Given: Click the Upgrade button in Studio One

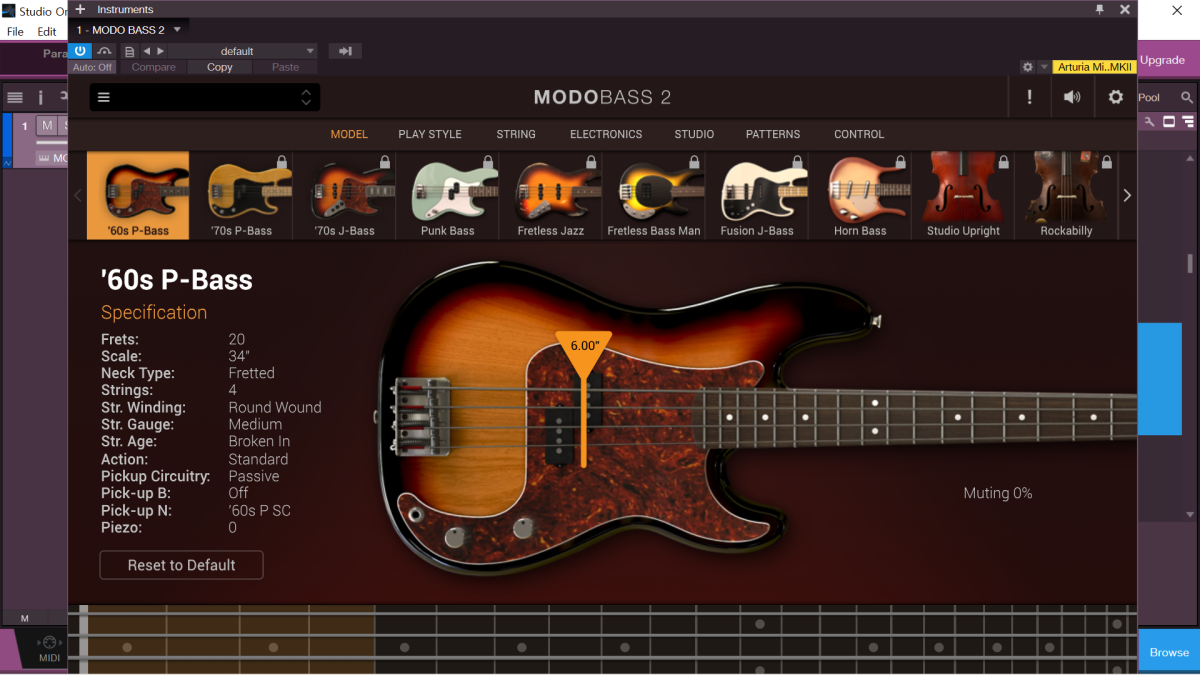Looking at the screenshot, I should [x=1162, y=60].
